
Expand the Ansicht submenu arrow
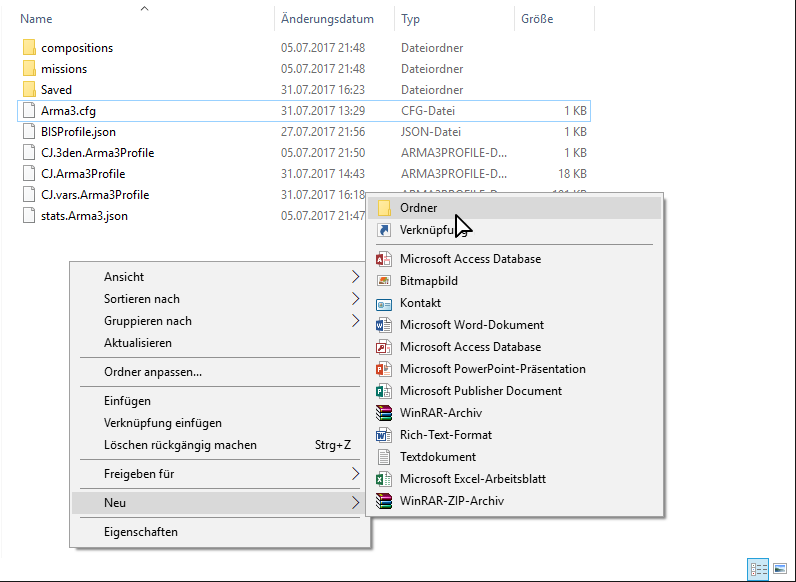355,277
